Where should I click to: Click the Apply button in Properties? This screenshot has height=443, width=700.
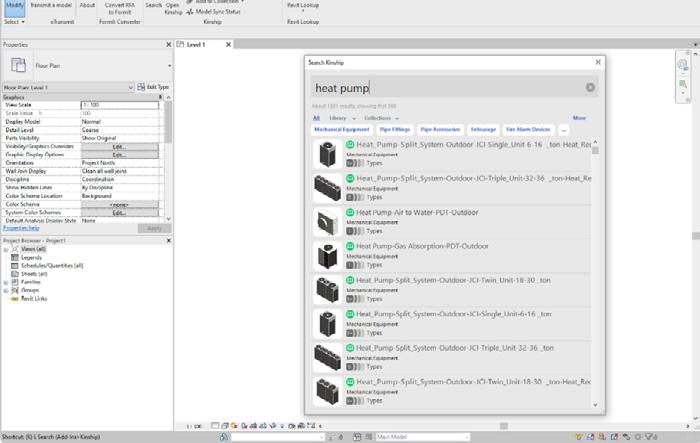(x=154, y=228)
